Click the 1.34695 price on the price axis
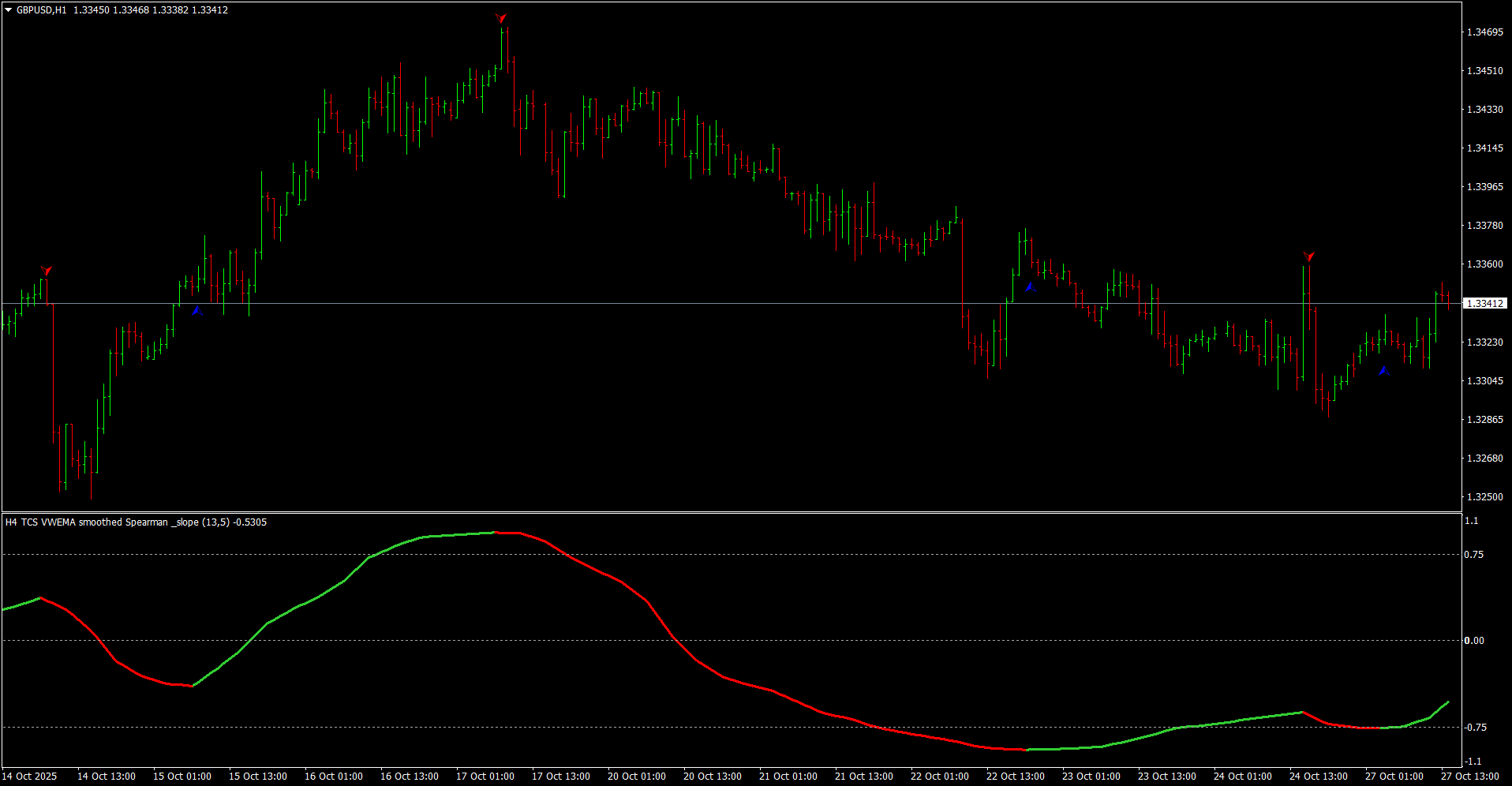 tap(1484, 32)
